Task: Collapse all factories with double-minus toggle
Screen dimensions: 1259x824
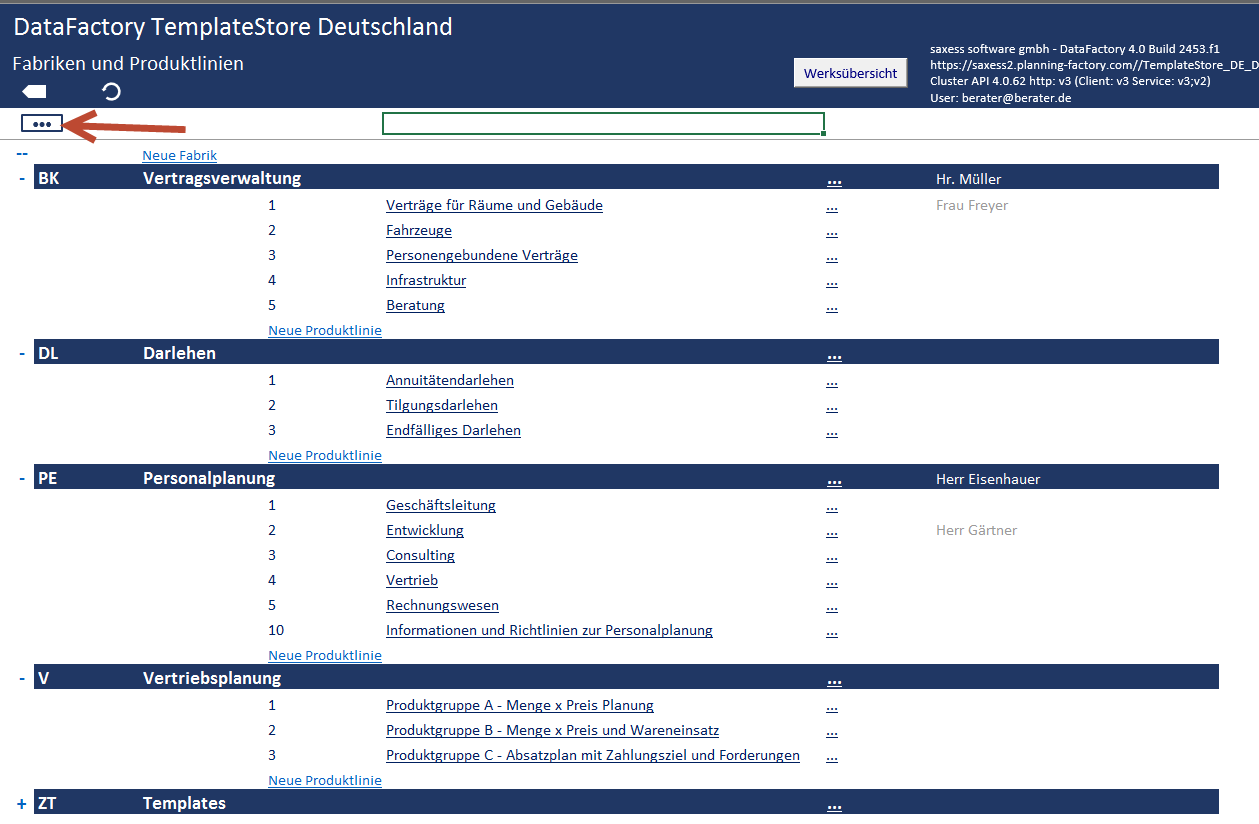Action: [22, 154]
